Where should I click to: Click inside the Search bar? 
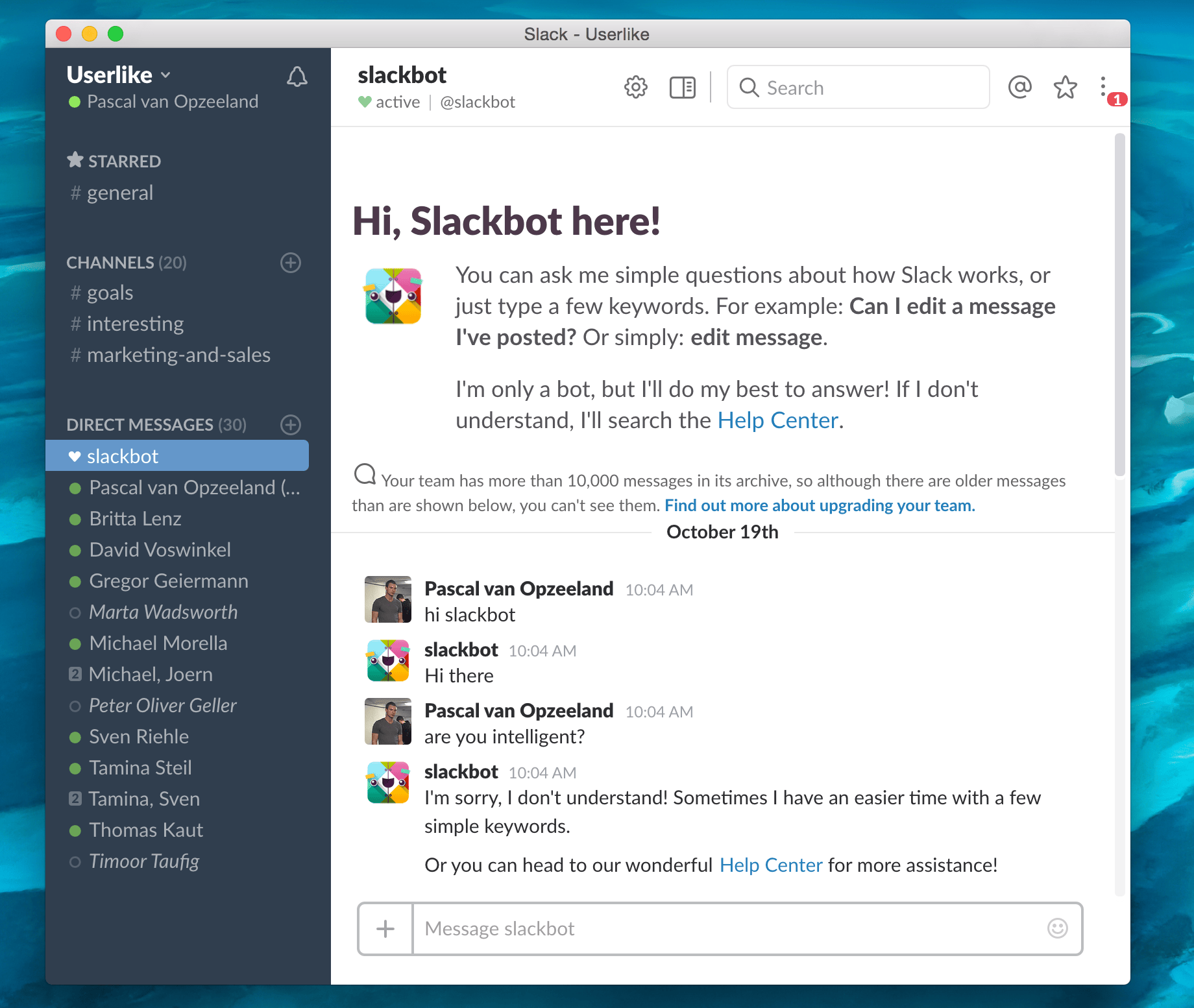tap(857, 87)
